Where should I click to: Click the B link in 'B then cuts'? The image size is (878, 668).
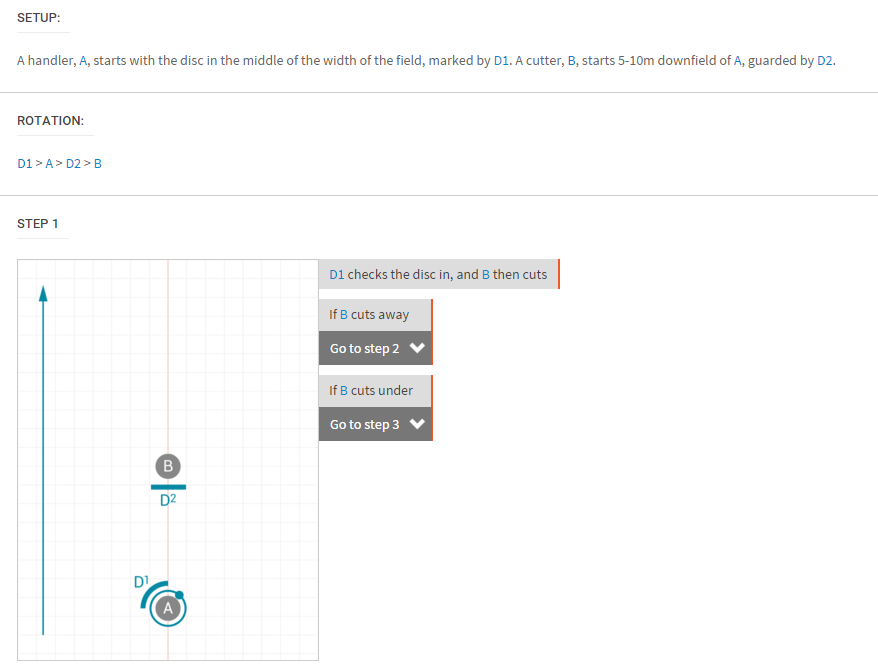[x=485, y=274]
